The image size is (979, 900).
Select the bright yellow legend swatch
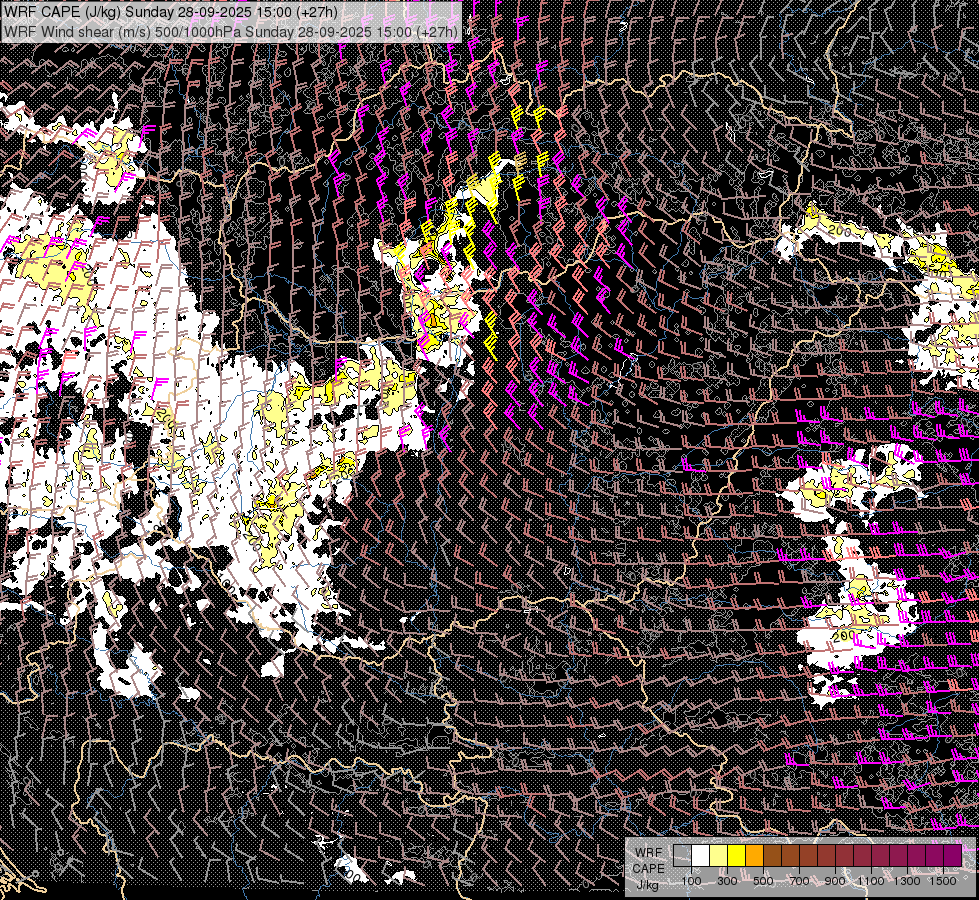tap(737, 855)
